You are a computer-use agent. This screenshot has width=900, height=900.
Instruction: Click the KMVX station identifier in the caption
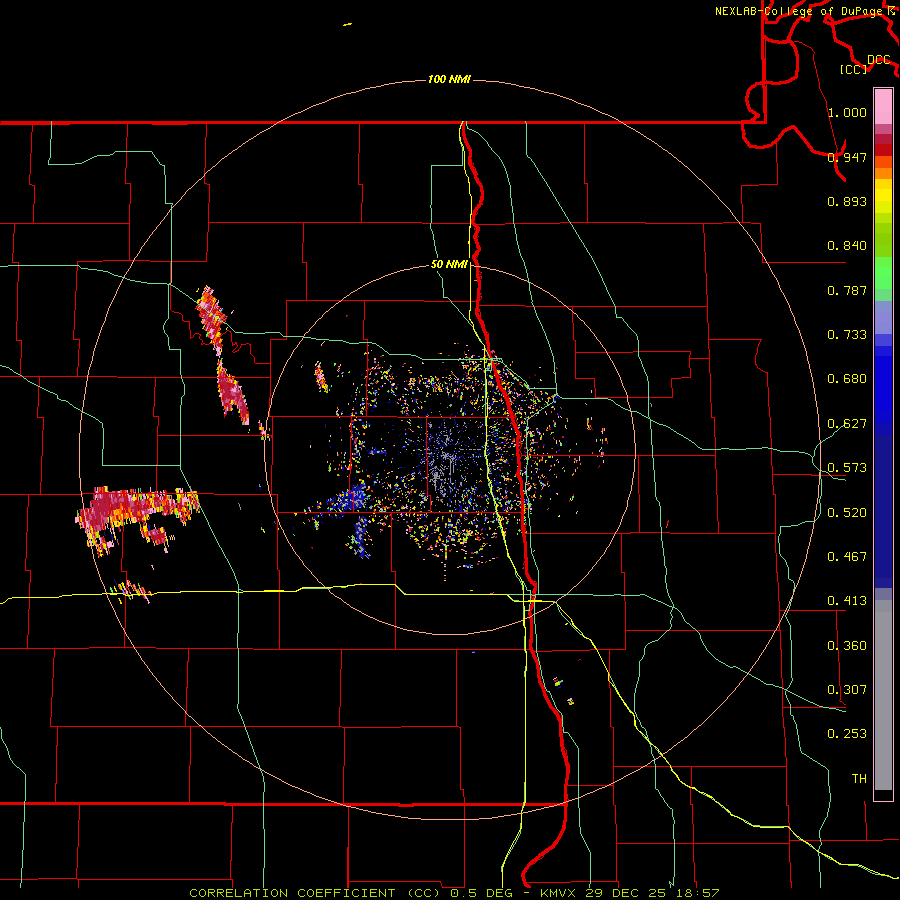(x=558, y=893)
